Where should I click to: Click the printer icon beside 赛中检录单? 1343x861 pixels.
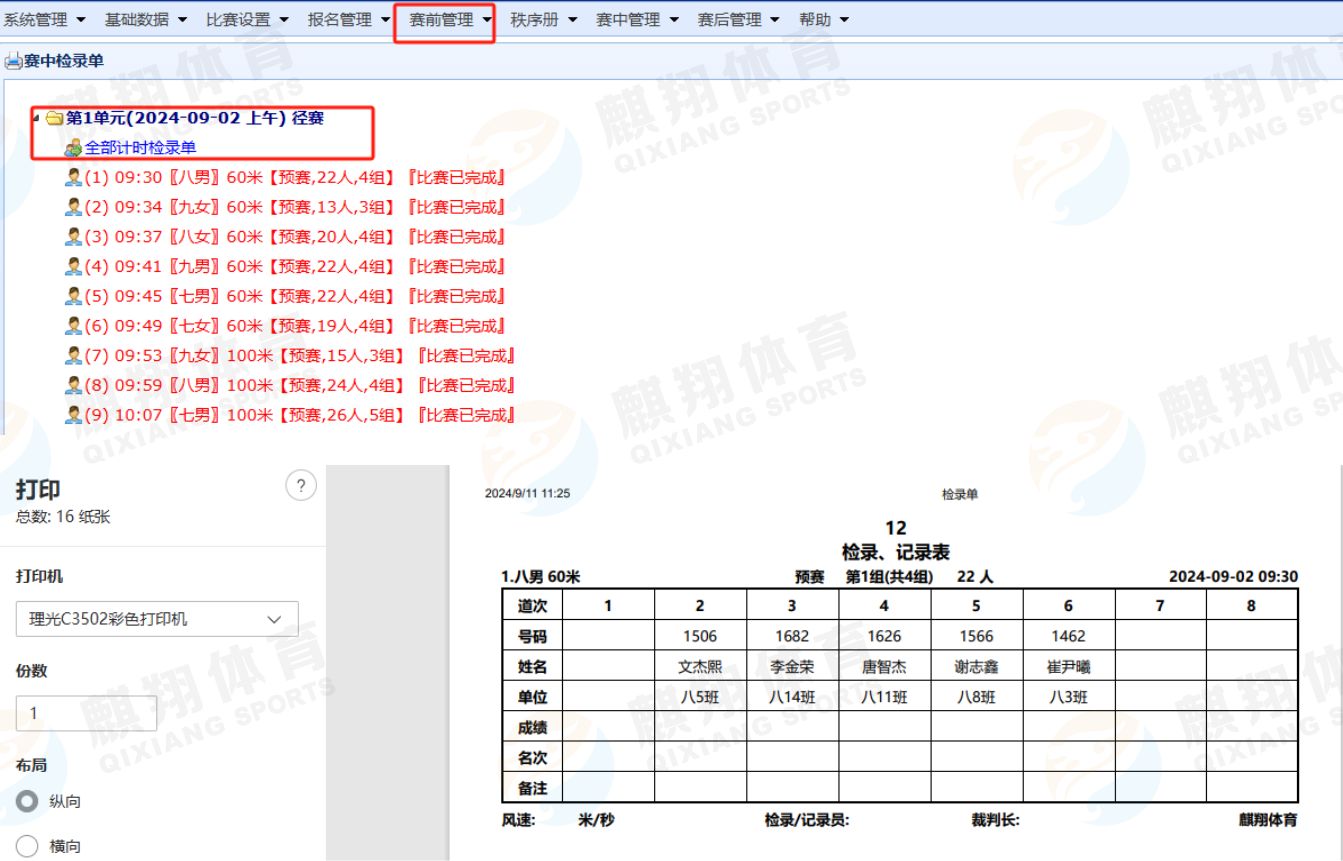pyautogui.click(x=13, y=61)
